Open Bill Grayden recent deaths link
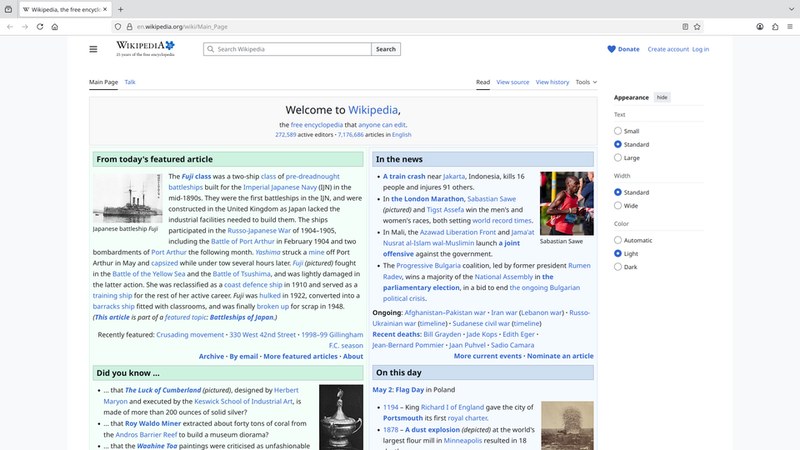The image size is (800, 450). pyautogui.click(x=442, y=335)
